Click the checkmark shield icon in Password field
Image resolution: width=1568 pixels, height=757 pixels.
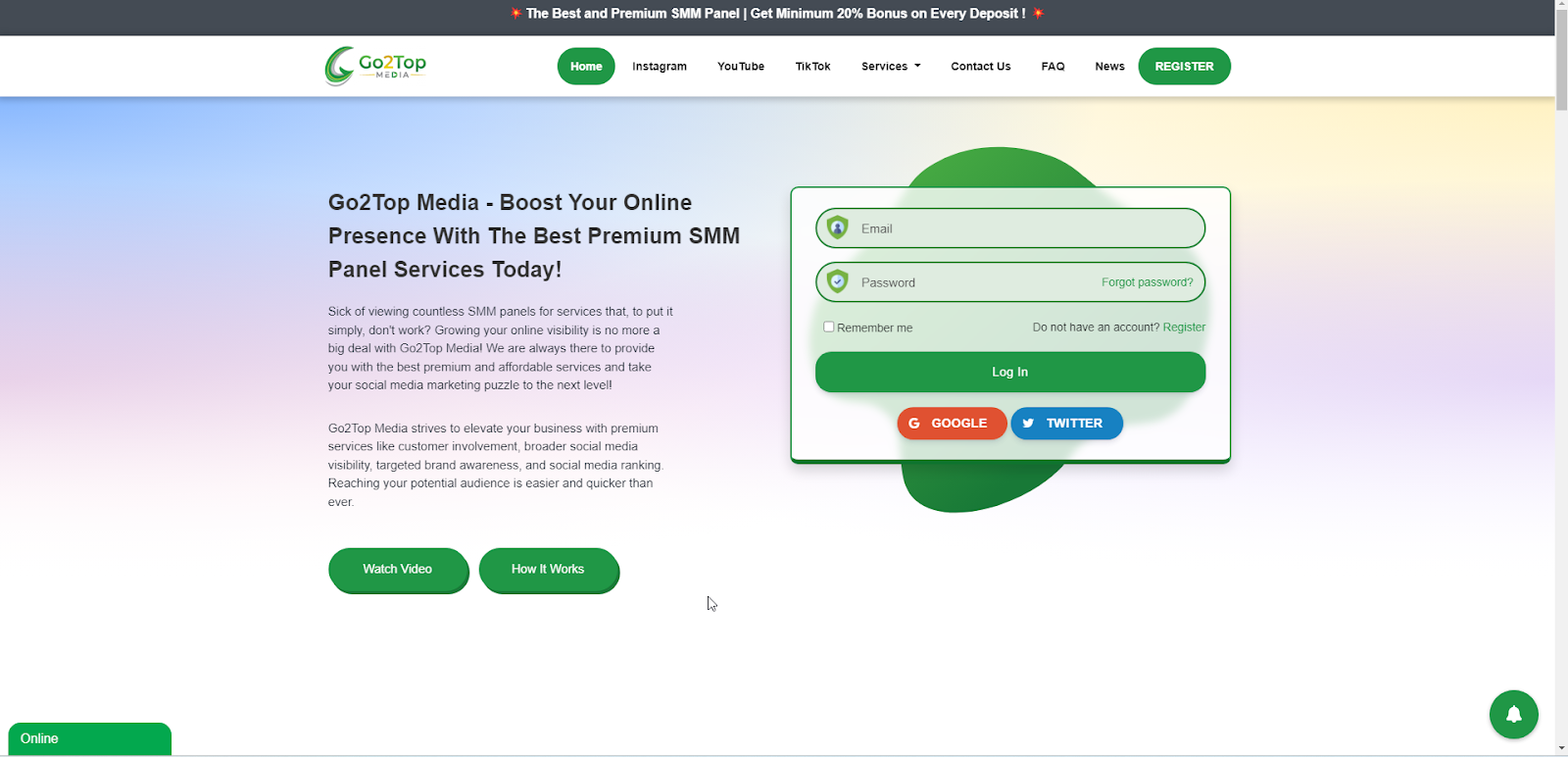coord(837,281)
